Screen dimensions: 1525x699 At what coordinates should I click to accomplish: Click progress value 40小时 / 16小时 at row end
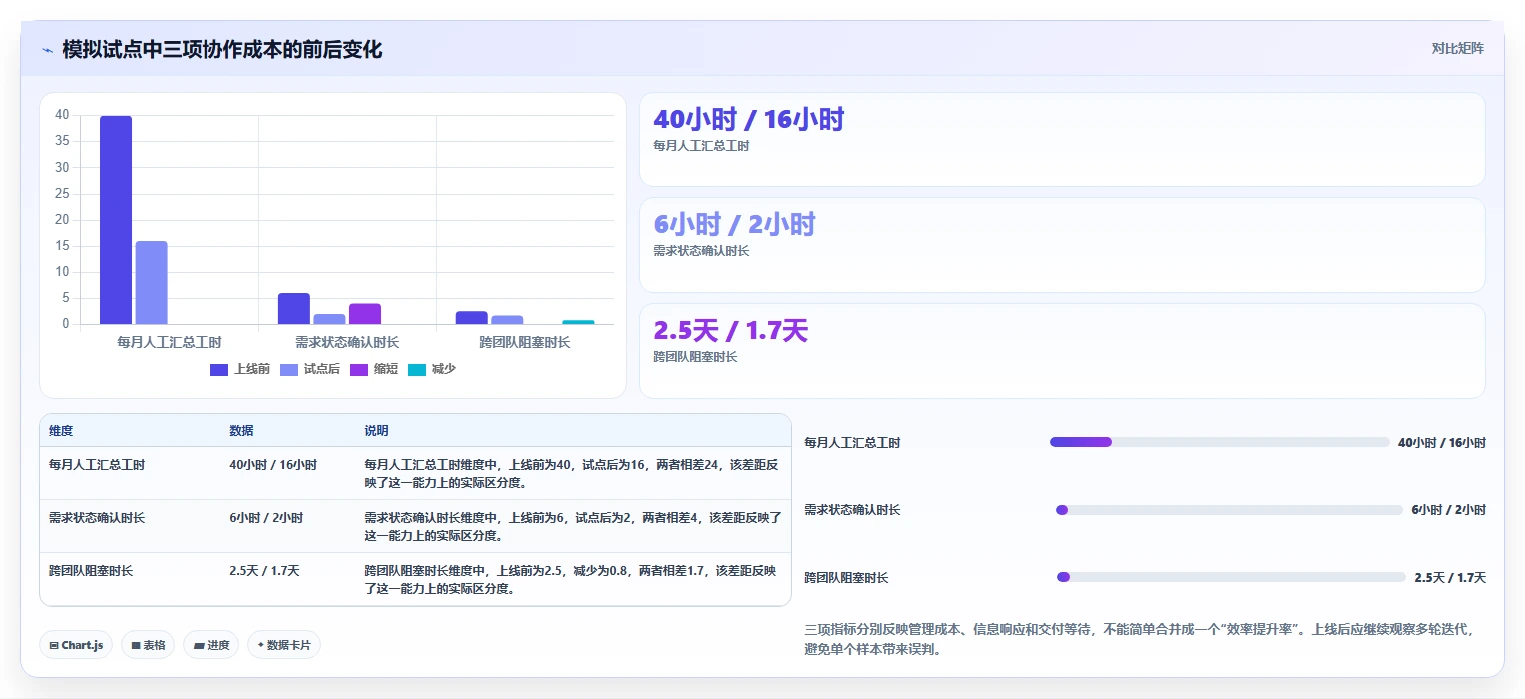1442,442
